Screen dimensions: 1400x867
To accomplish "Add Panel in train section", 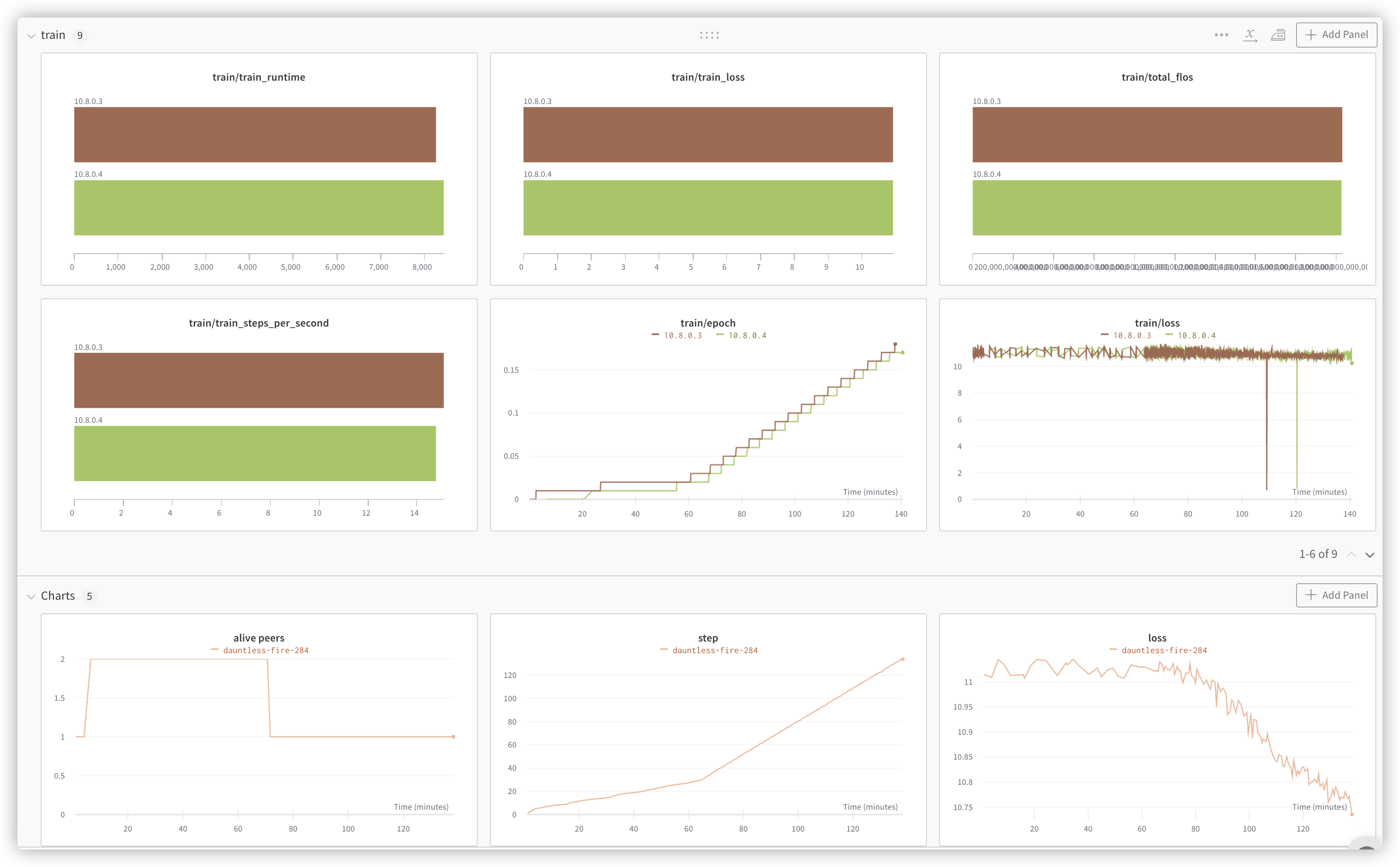I will point(1336,35).
